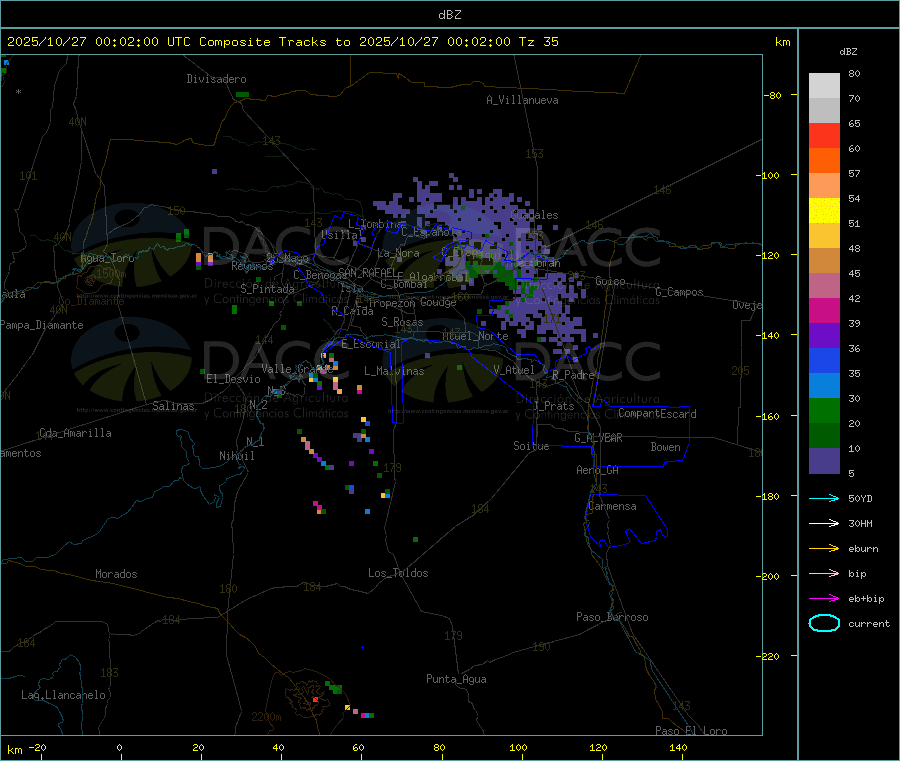Click the Paso_El_Loro map label
The image size is (900, 761).
691,731
